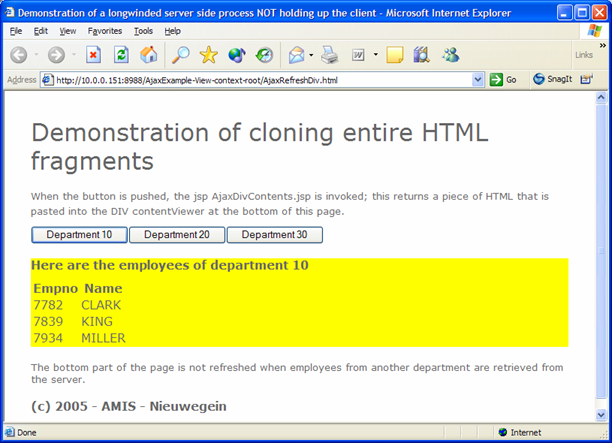Open the Favorites menu
The width and height of the screenshot is (612, 443).
coord(104,31)
